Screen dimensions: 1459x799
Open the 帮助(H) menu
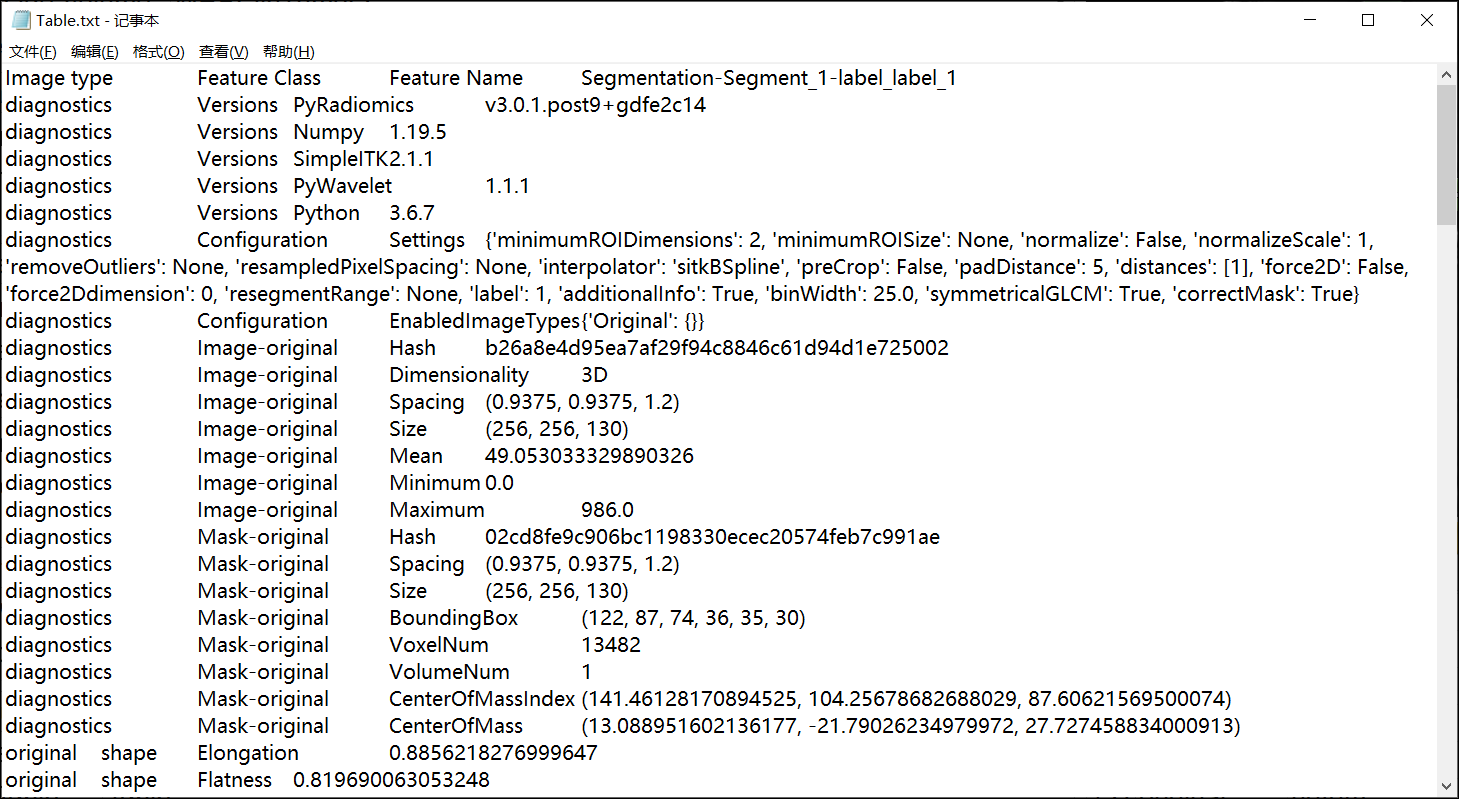tap(288, 52)
